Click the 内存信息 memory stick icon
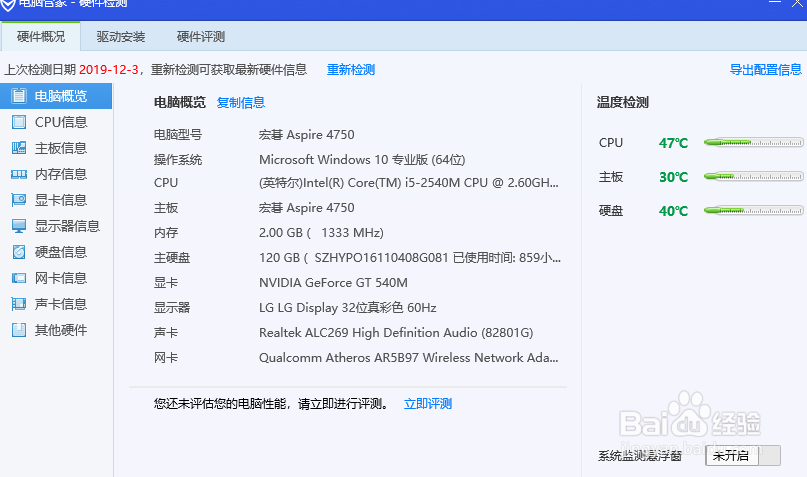 pyautogui.click(x=19, y=174)
